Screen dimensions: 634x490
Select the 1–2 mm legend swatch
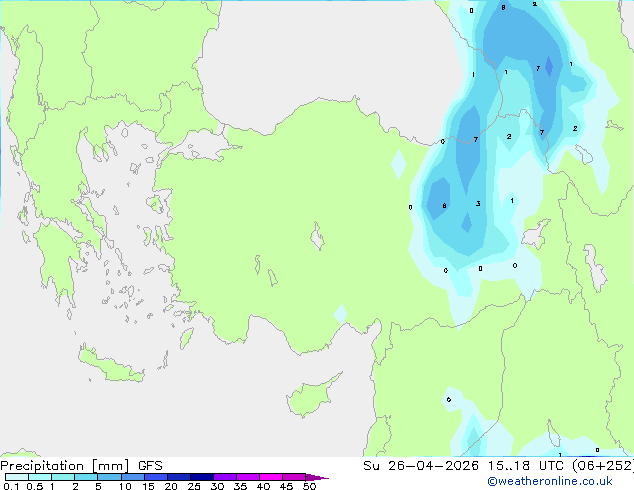63,477
